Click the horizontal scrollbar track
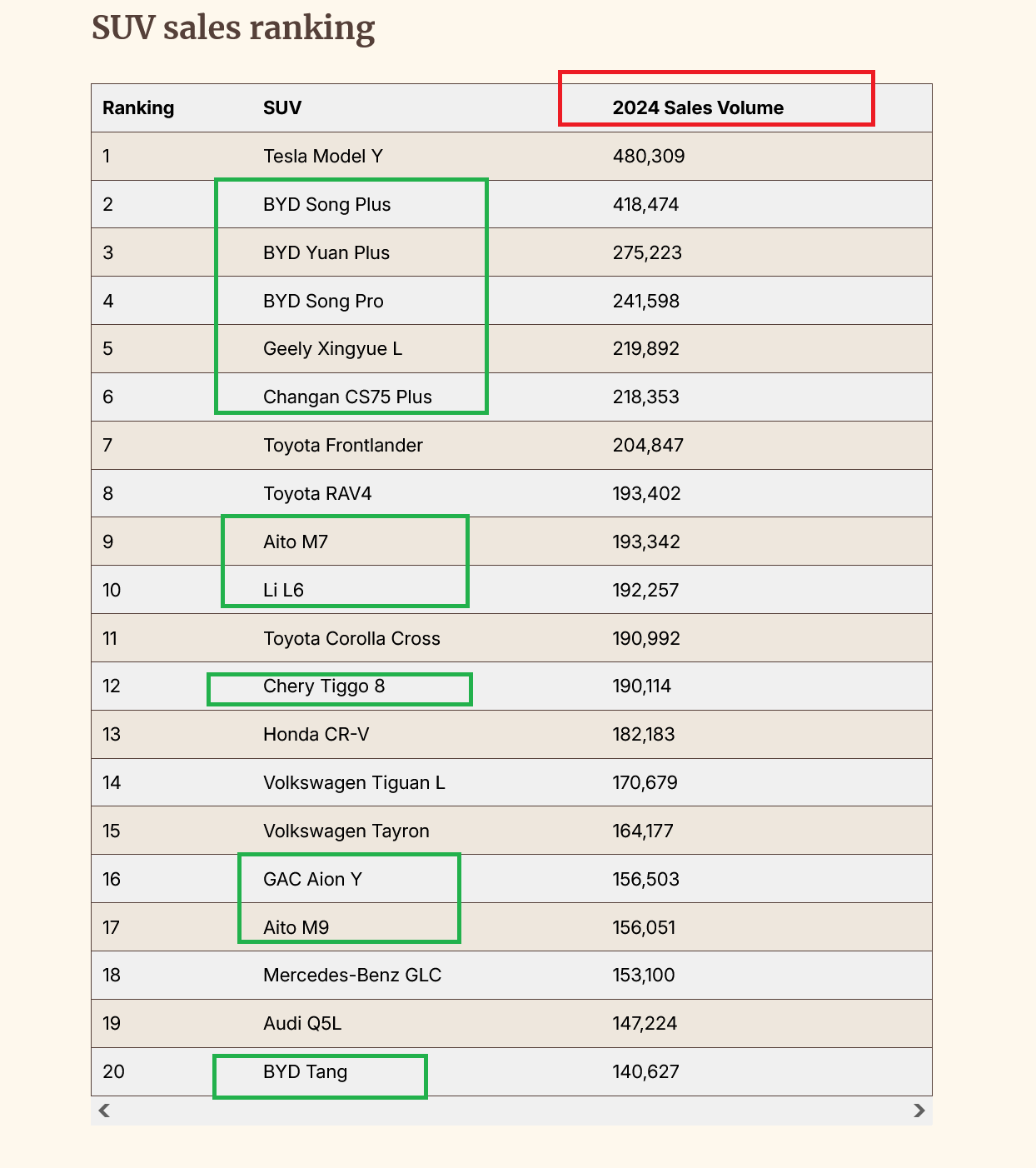This screenshot has width=1036, height=1168. (511, 1111)
